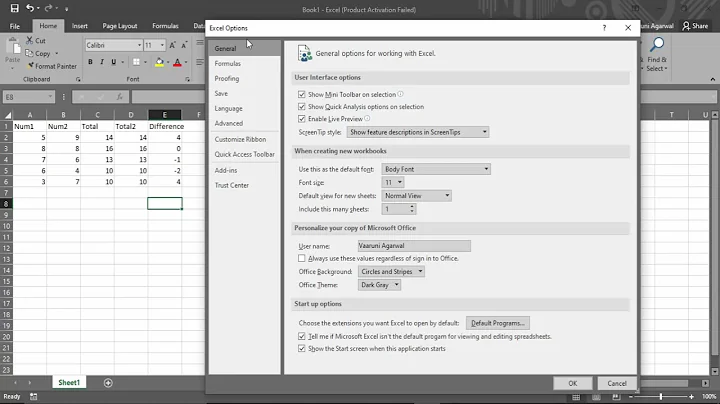Image resolution: width=720 pixels, height=404 pixels.
Task: Click the sheet count stepper arrows
Action: 412,209
